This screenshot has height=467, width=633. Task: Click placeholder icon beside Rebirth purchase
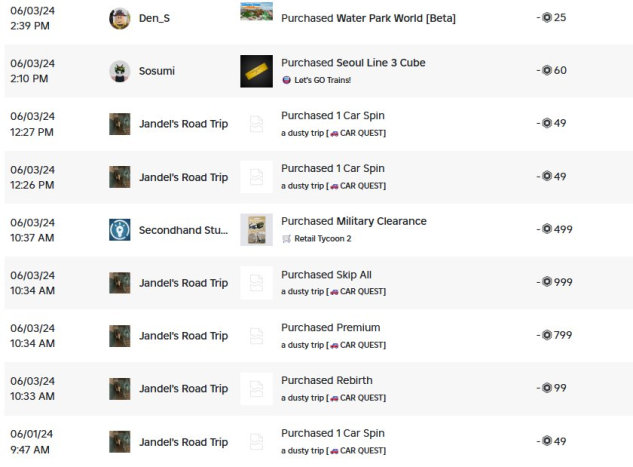[257, 389]
